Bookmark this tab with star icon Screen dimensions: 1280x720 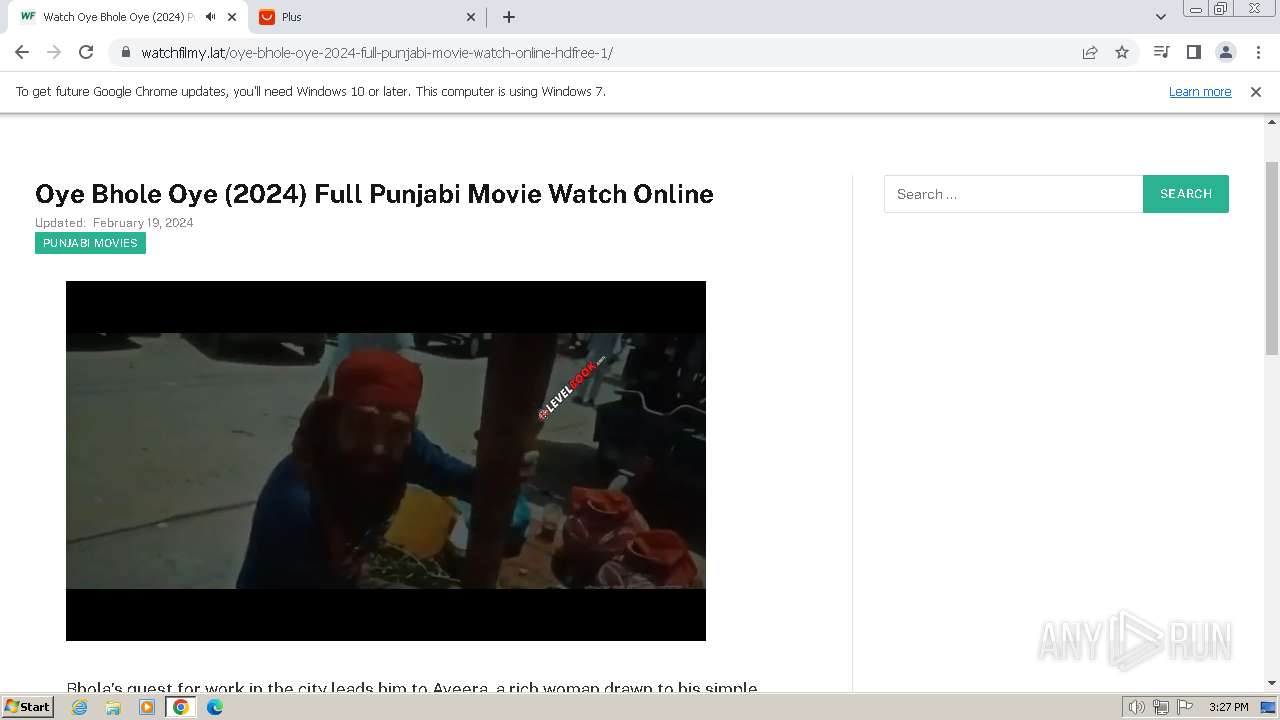tap(1122, 52)
